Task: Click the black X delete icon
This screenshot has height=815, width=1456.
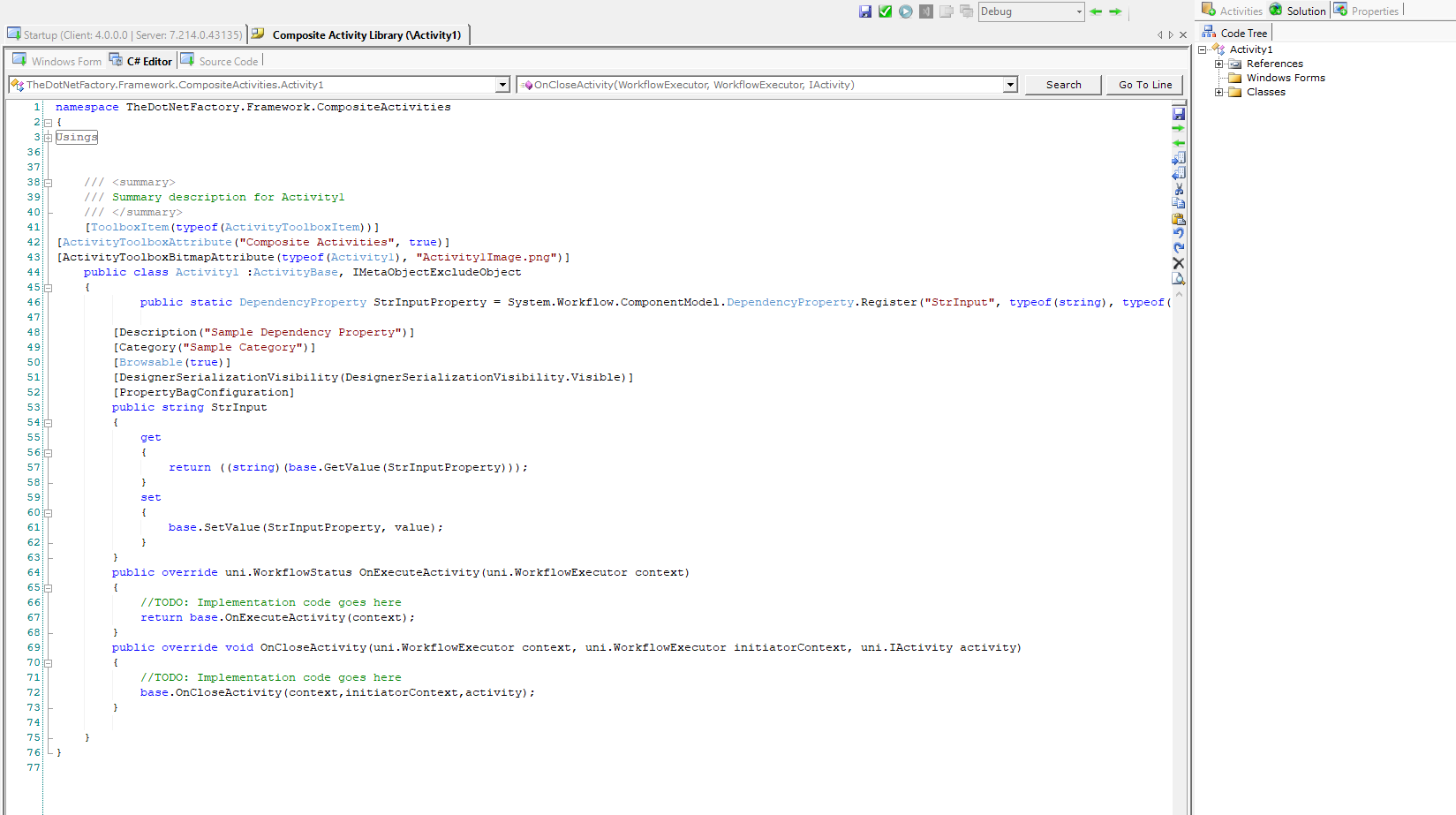Action: pyautogui.click(x=1179, y=263)
